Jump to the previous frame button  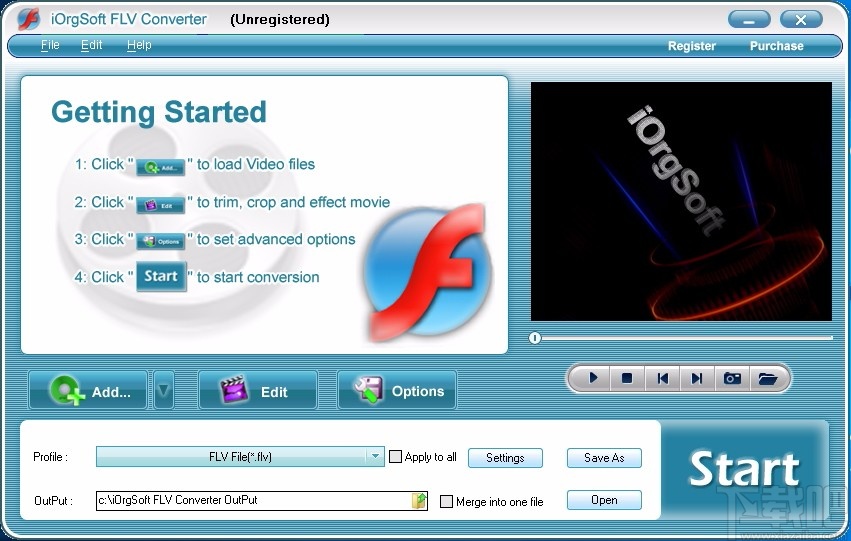pyautogui.click(x=662, y=378)
